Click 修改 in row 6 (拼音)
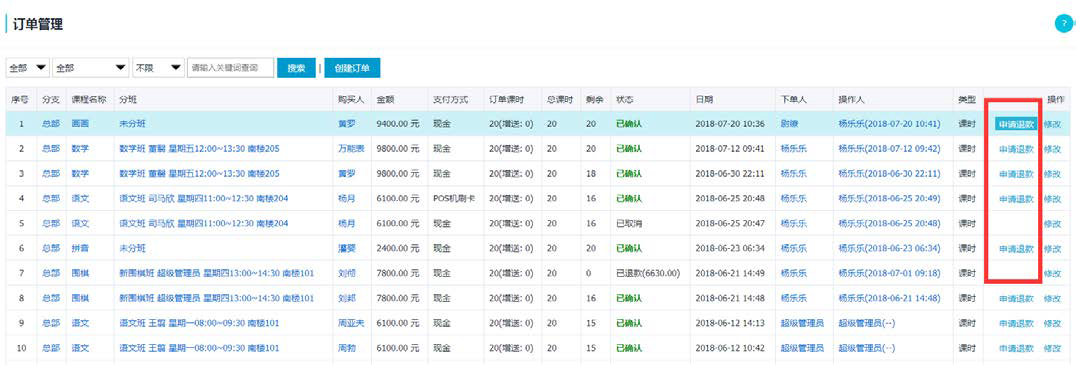 (x=1052, y=248)
